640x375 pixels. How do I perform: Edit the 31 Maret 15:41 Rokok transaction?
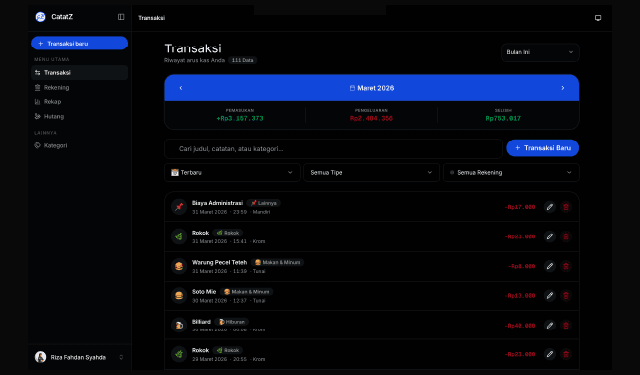tap(550, 236)
